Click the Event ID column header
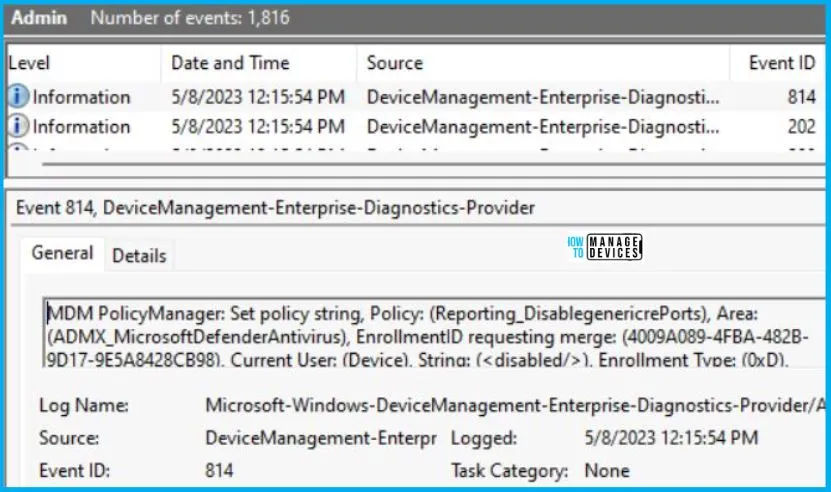831x492 pixels. pyautogui.click(x=781, y=63)
